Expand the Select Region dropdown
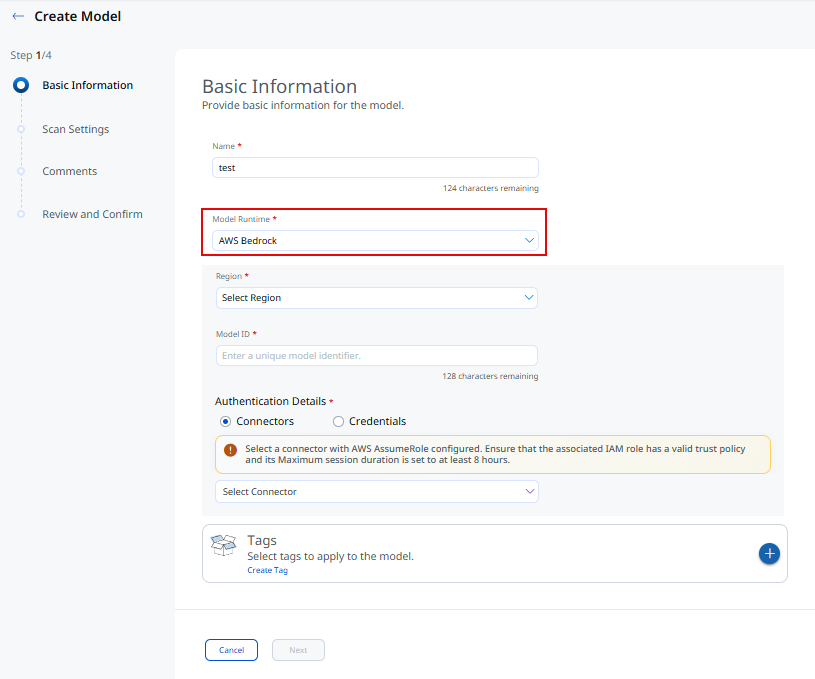This screenshot has height=679, width=815. (x=377, y=298)
